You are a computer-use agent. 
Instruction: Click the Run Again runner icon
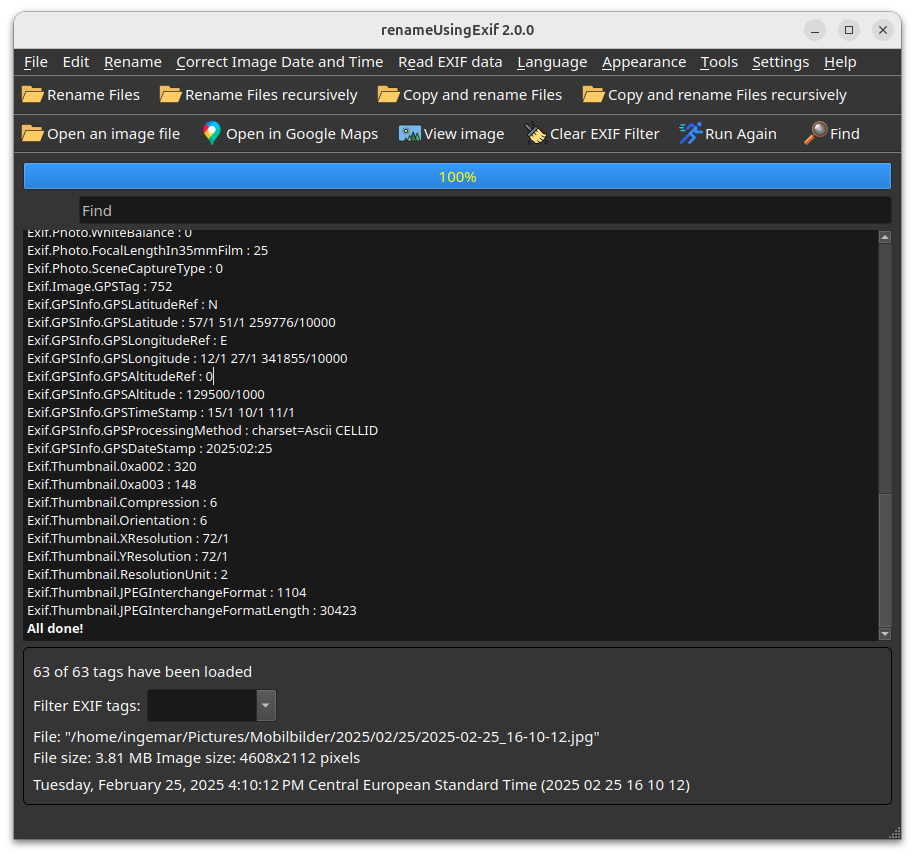tap(690, 134)
